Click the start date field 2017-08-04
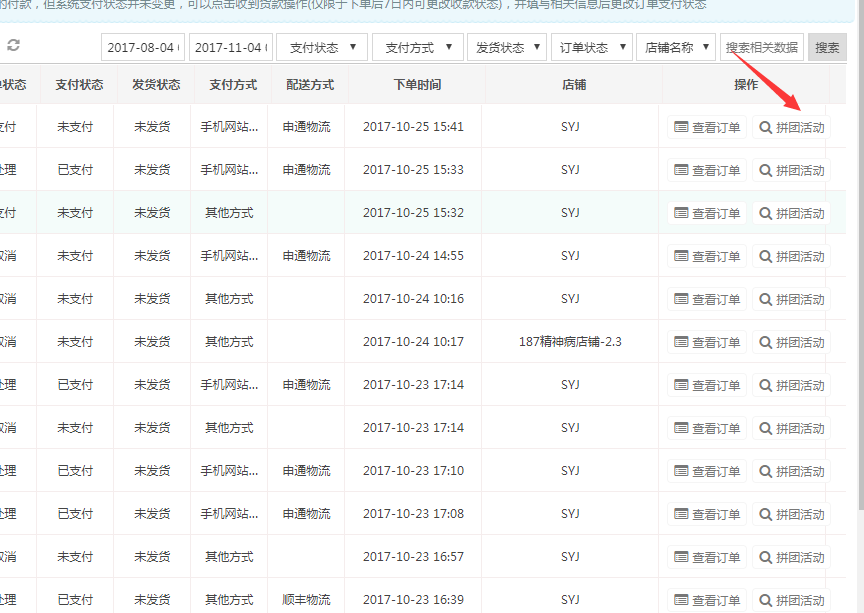Viewport: 864px width, 613px height. [143, 47]
